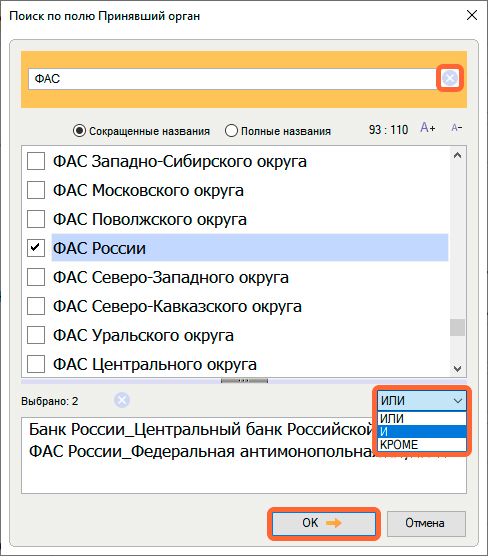Image resolution: width=488 pixels, height=556 pixels.
Task: Select row ФАС Московского округа text
Action: click(148, 190)
